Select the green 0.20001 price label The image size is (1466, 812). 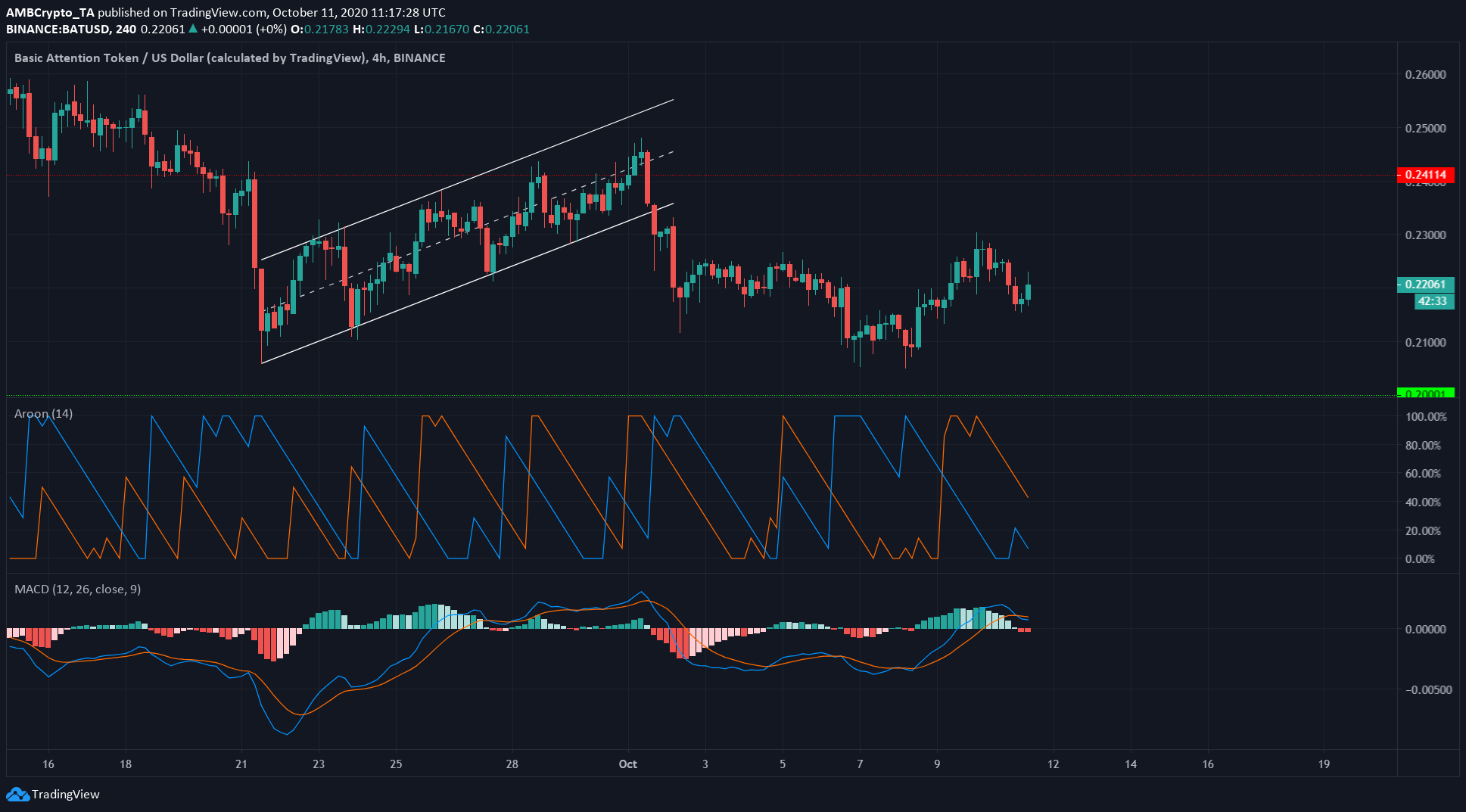pos(1425,394)
